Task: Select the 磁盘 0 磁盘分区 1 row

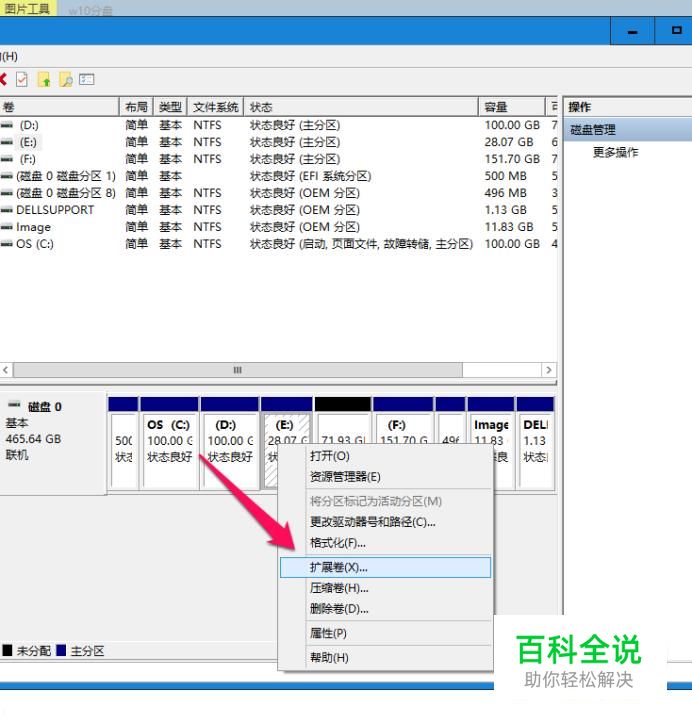Action: [278, 176]
